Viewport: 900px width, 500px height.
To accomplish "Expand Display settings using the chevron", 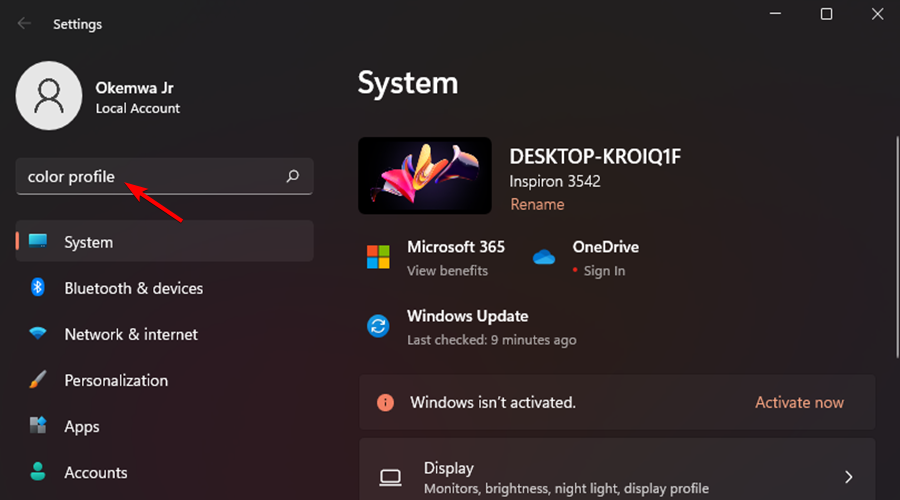I will pos(848,477).
